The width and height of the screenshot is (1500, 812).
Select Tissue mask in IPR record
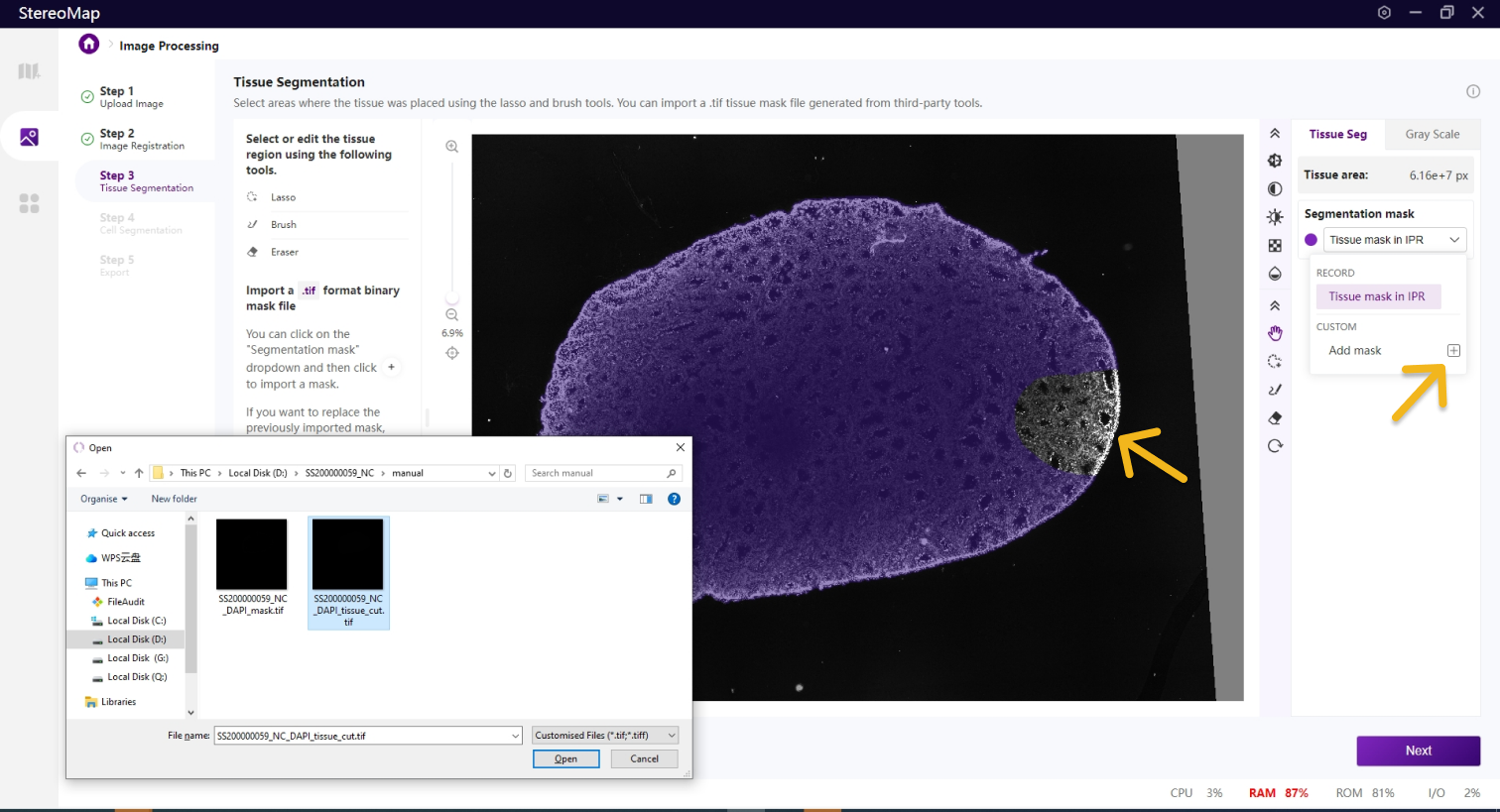1376,296
